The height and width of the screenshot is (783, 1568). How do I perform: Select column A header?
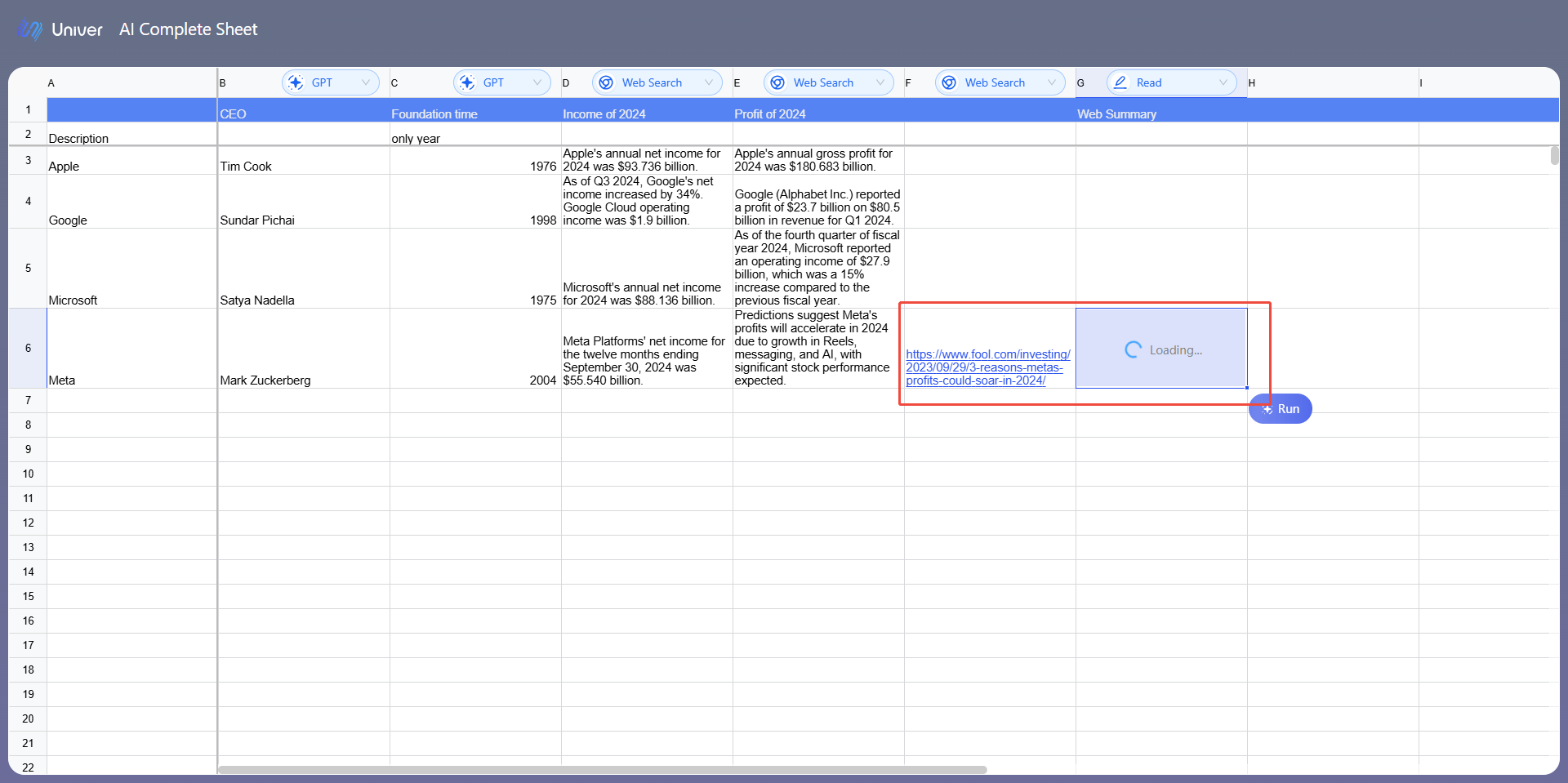coord(131,82)
